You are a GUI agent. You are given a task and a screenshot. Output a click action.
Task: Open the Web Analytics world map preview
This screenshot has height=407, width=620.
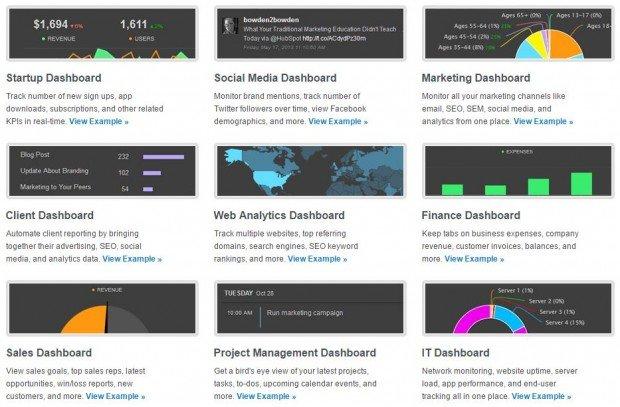(x=310, y=171)
